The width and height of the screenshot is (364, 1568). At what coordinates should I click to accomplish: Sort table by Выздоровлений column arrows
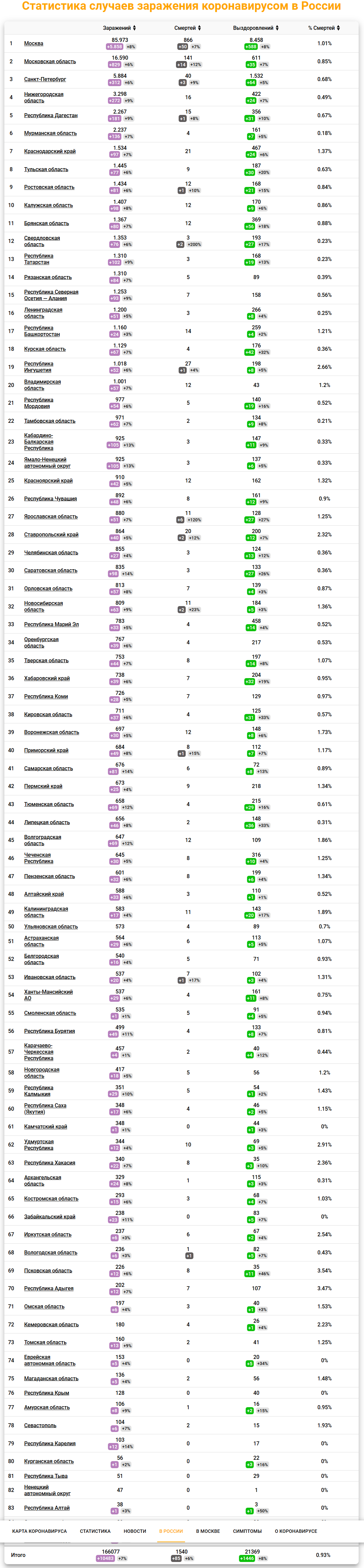click(x=277, y=28)
